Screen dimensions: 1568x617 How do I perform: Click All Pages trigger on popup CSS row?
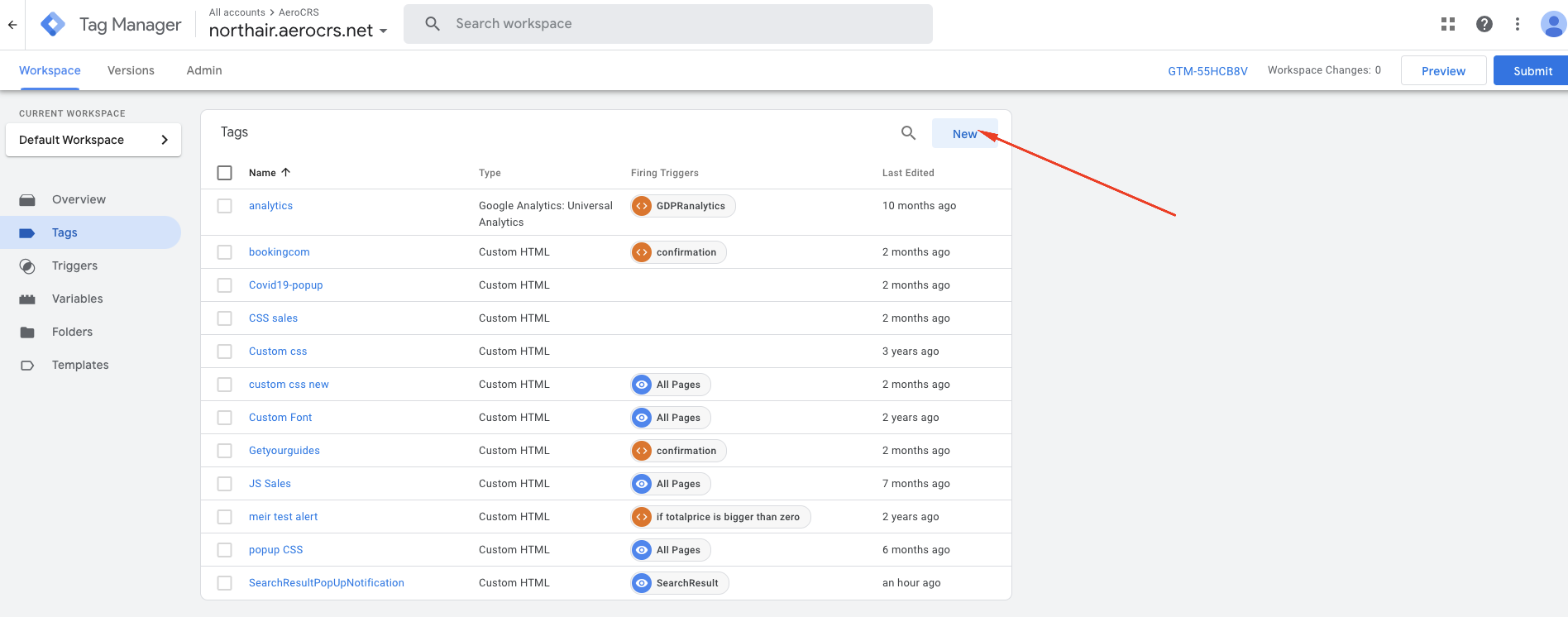point(671,550)
